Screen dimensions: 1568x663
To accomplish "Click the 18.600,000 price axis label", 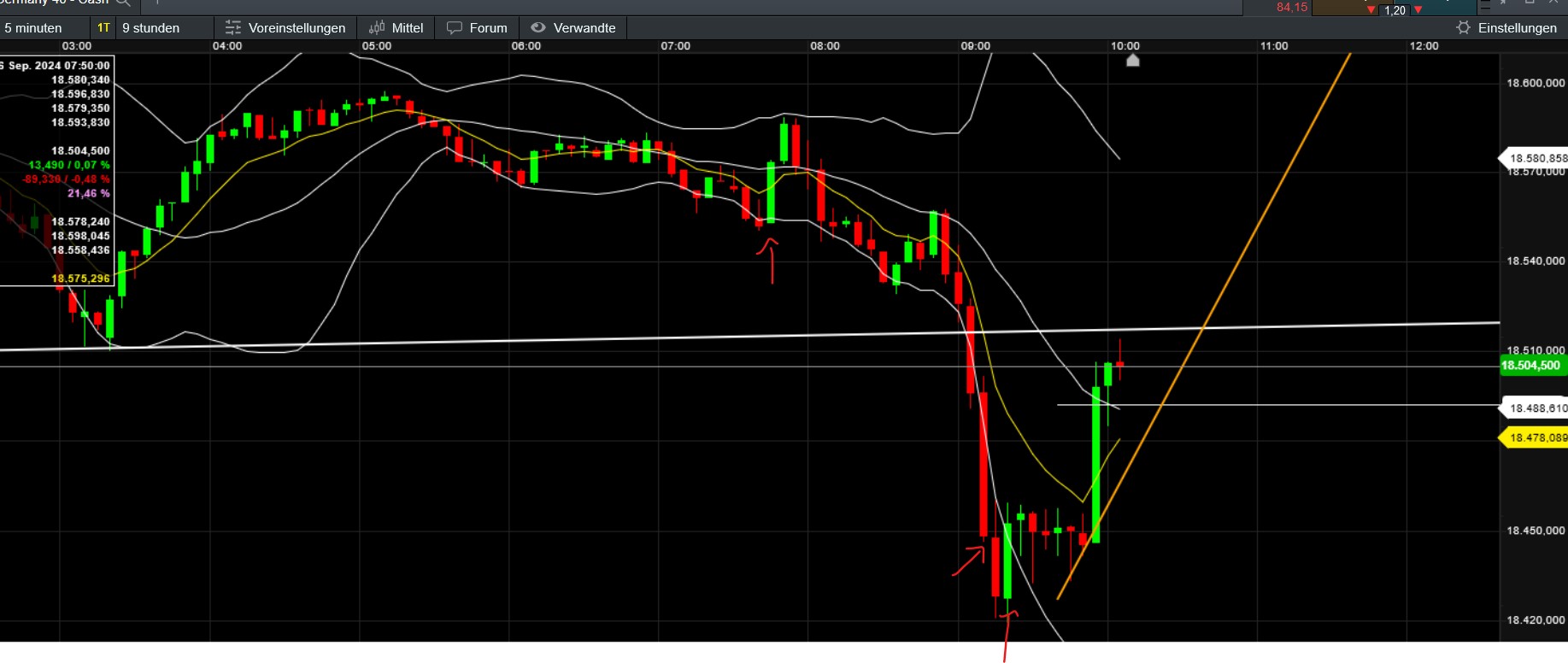I will [1536, 83].
